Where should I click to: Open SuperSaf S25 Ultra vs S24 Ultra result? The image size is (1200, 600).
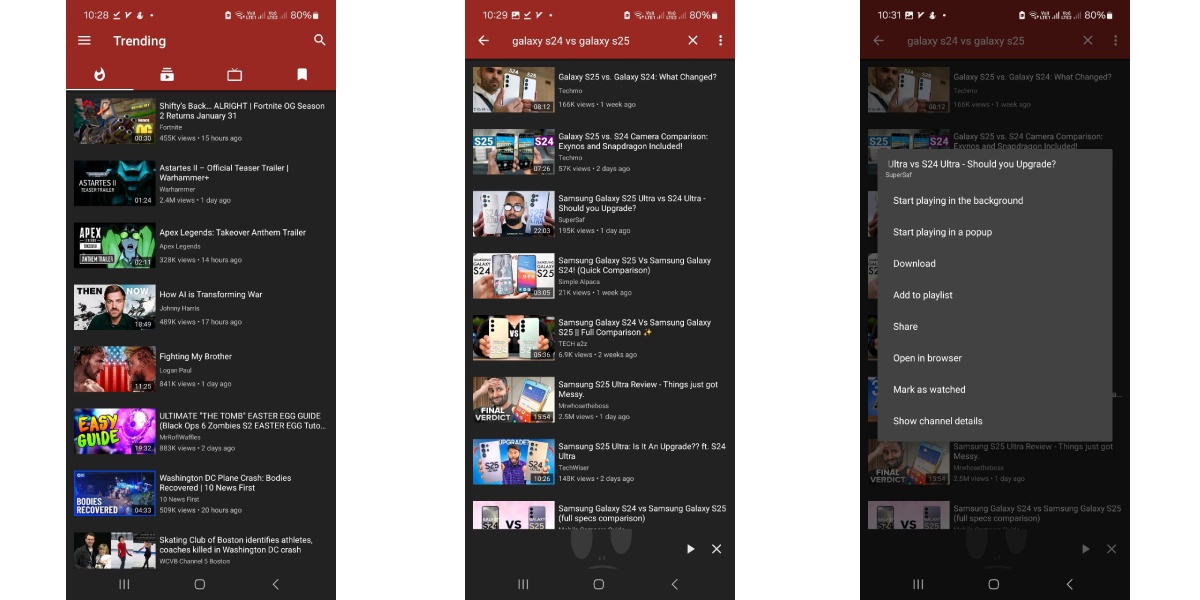[600, 214]
